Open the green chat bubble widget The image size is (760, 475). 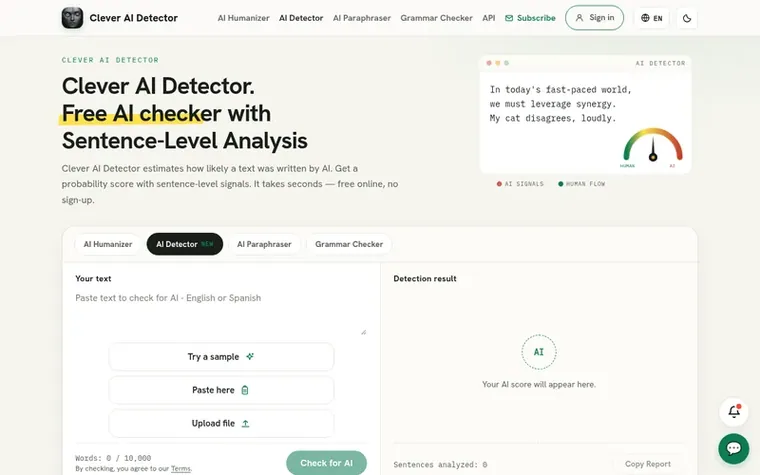pyautogui.click(x=734, y=448)
